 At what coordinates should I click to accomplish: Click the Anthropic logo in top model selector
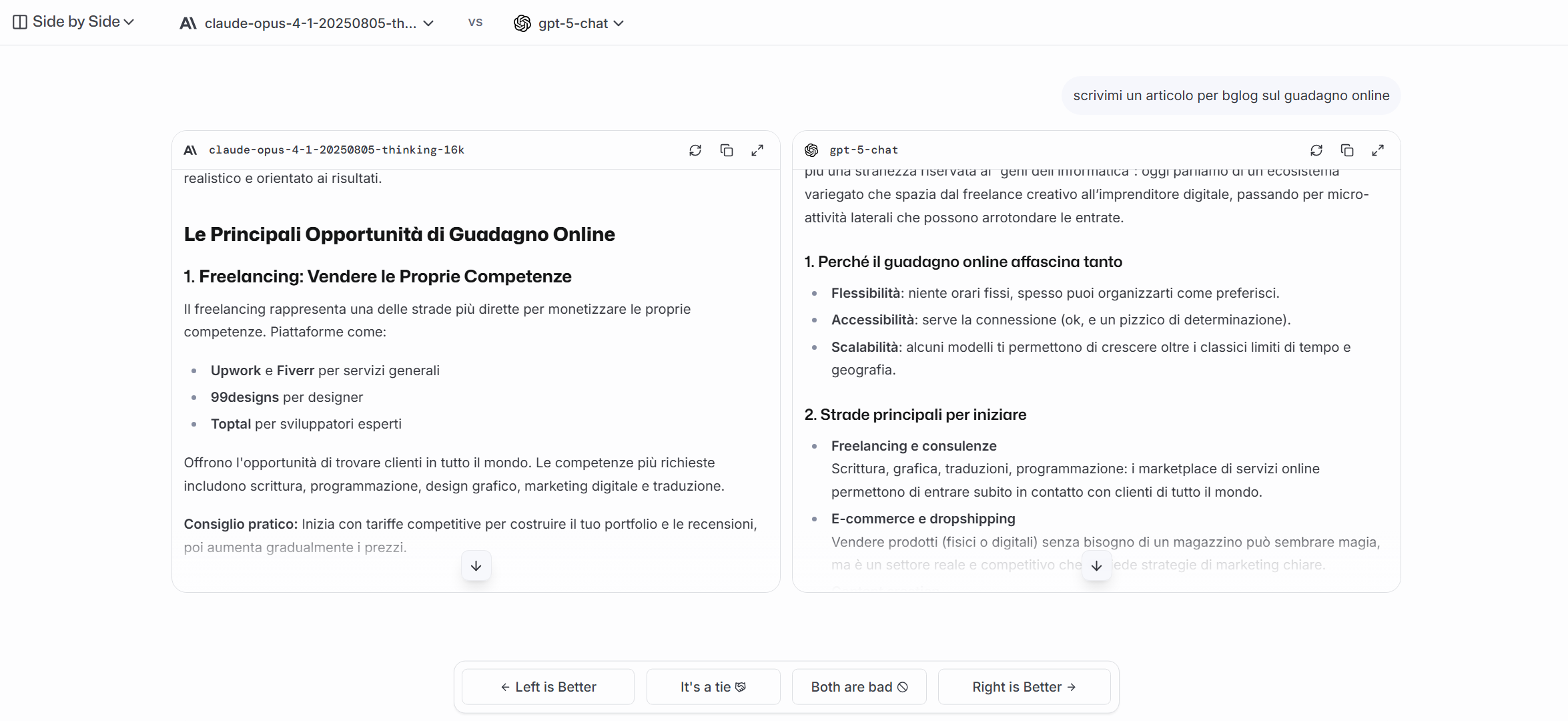coord(188,23)
